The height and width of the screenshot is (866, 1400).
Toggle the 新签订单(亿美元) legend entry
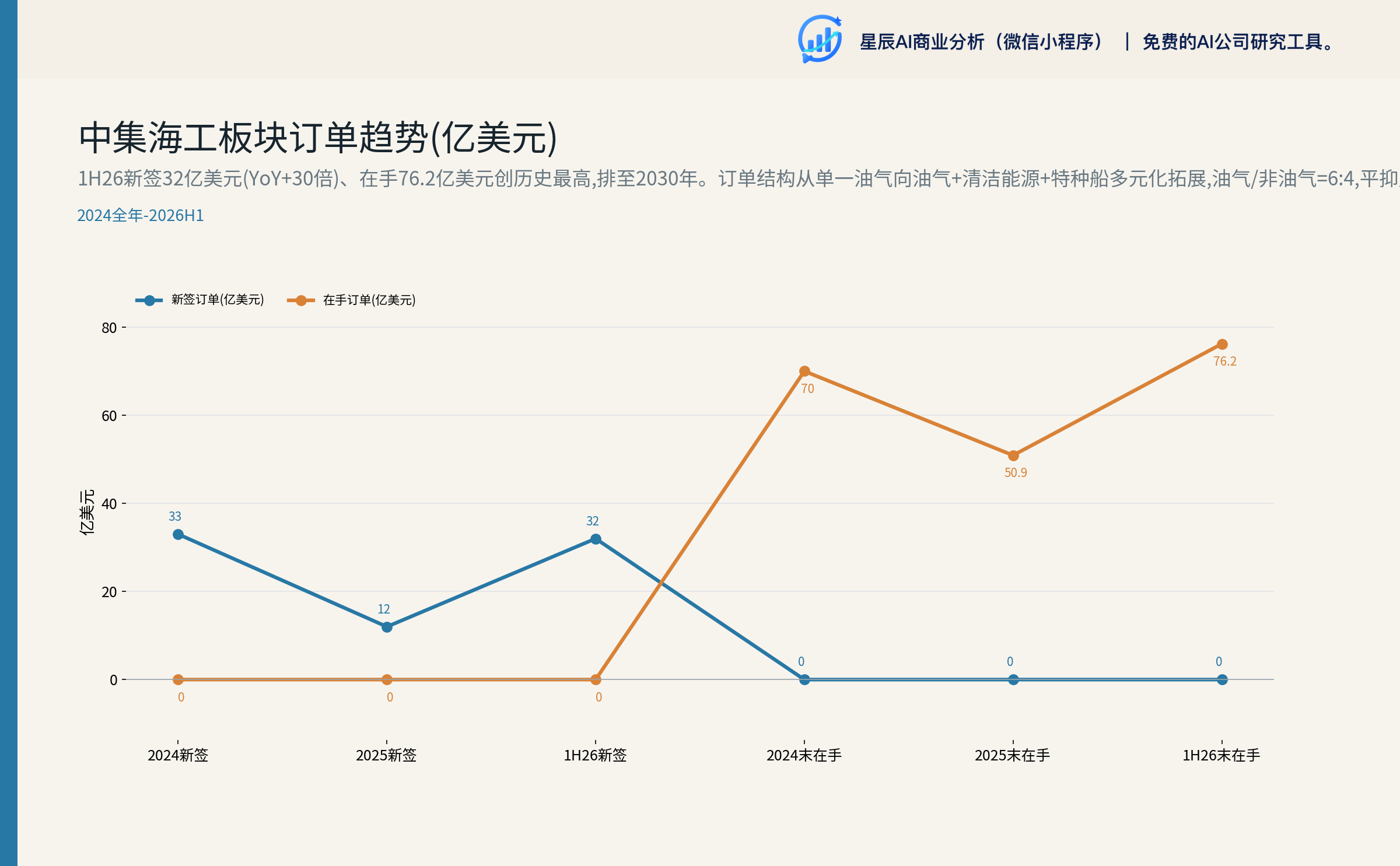[x=200, y=300]
